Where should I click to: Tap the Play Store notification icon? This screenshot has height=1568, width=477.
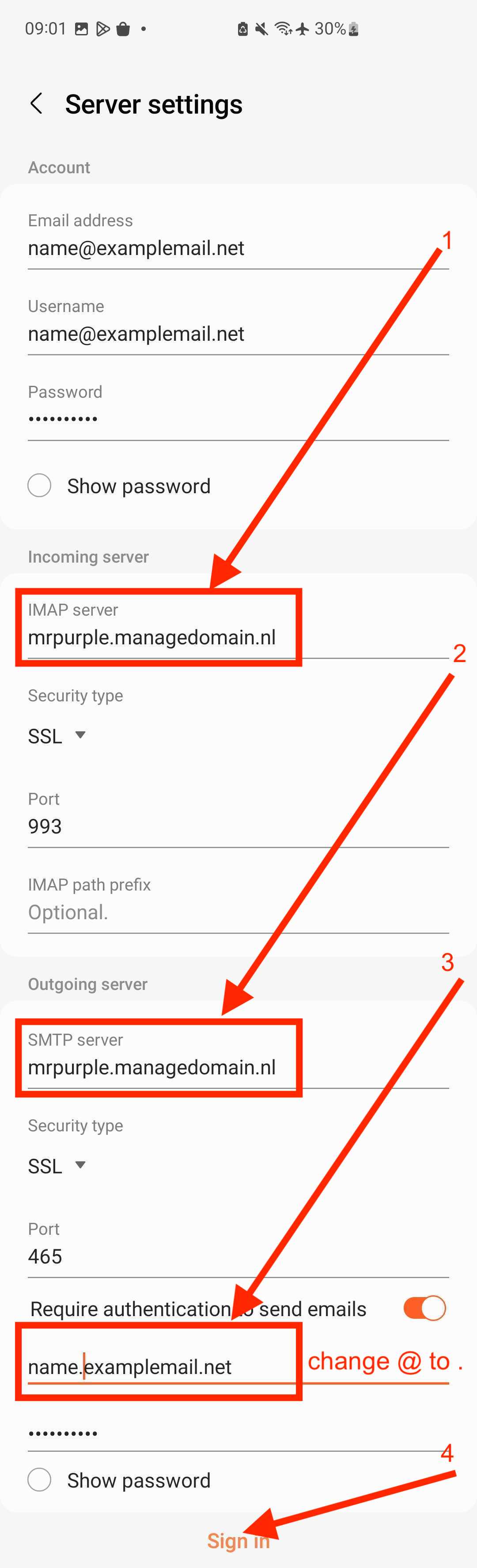coord(103,29)
